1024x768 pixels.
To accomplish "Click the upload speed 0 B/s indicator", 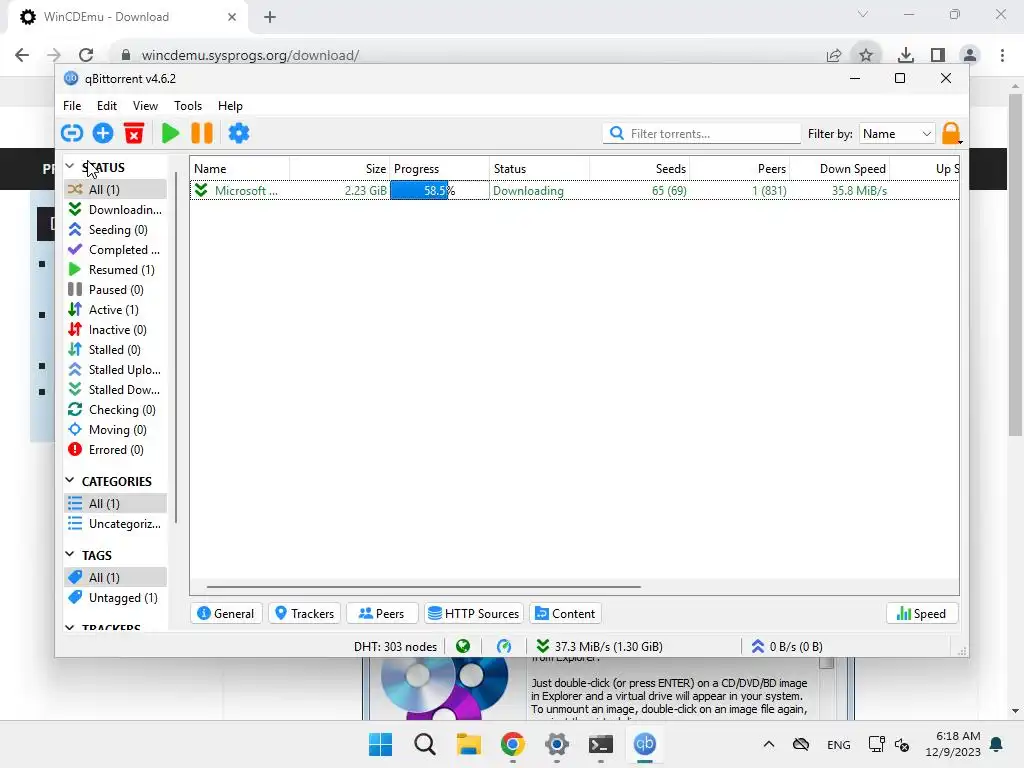I will pyautogui.click(x=787, y=647).
